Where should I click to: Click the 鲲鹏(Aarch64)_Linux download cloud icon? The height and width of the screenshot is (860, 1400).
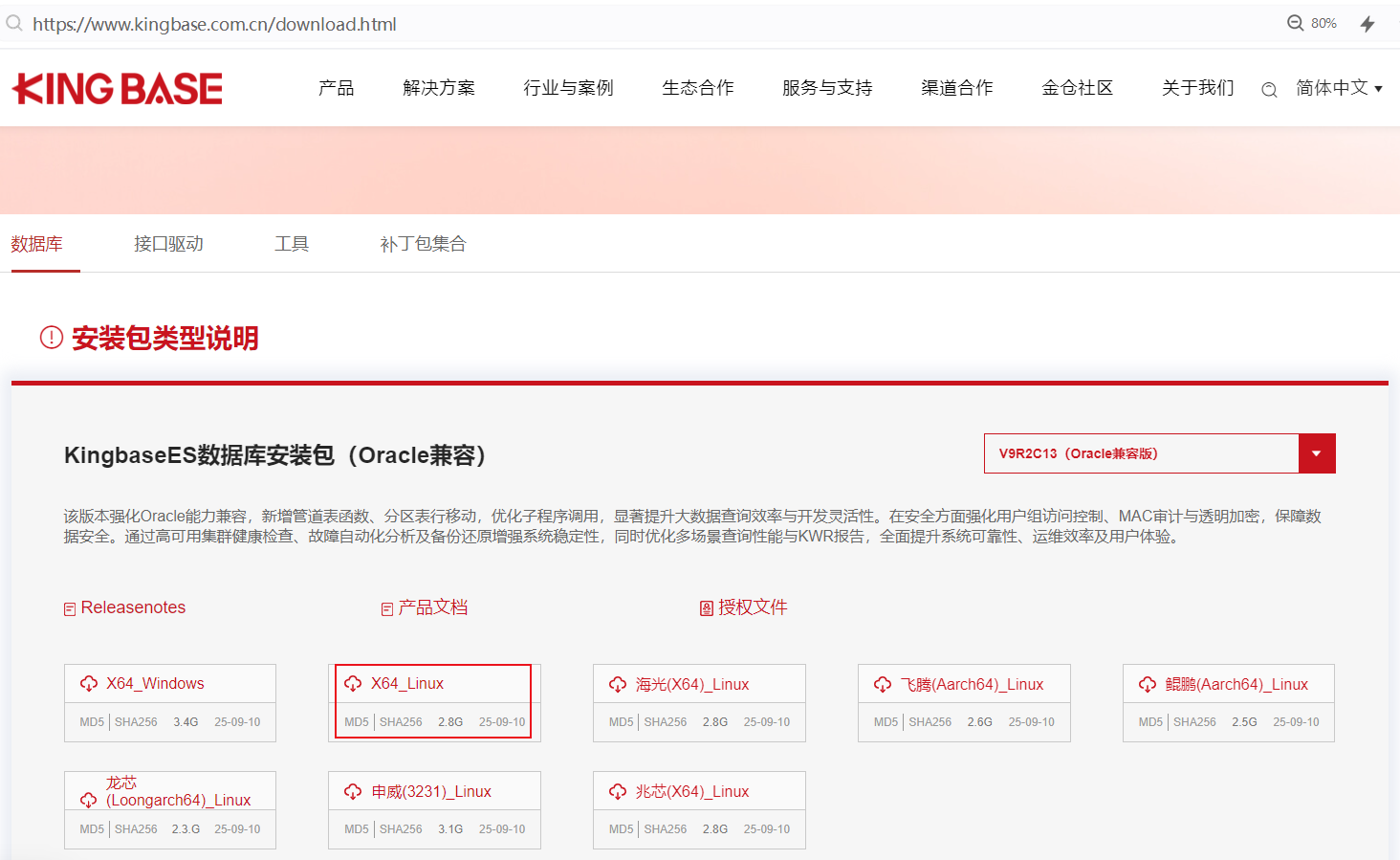pos(1148,684)
